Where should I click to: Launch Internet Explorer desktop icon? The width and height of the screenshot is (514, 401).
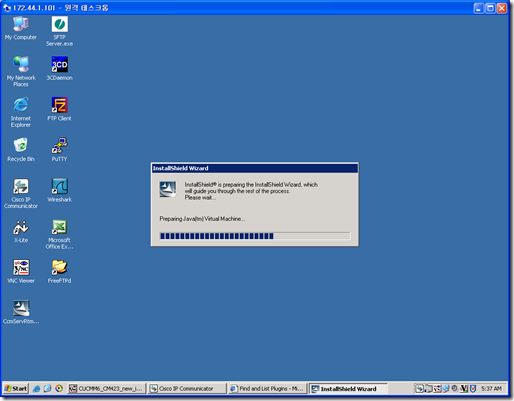21,112
